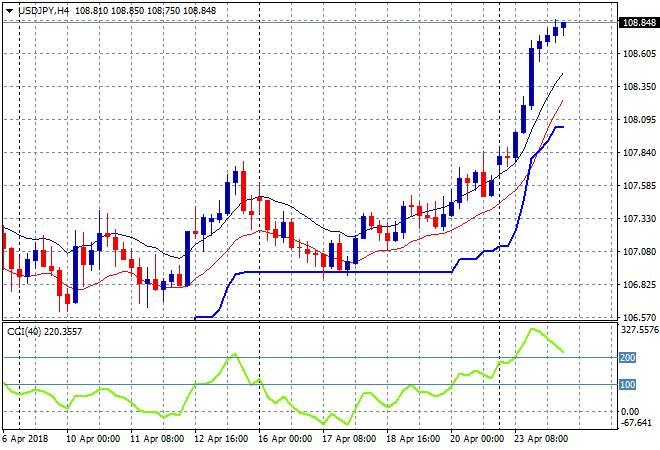Image resolution: width=660 pixels, height=450 pixels.
Task: Click the 106.825 price axis label
Action: pyautogui.click(x=639, y=285)
